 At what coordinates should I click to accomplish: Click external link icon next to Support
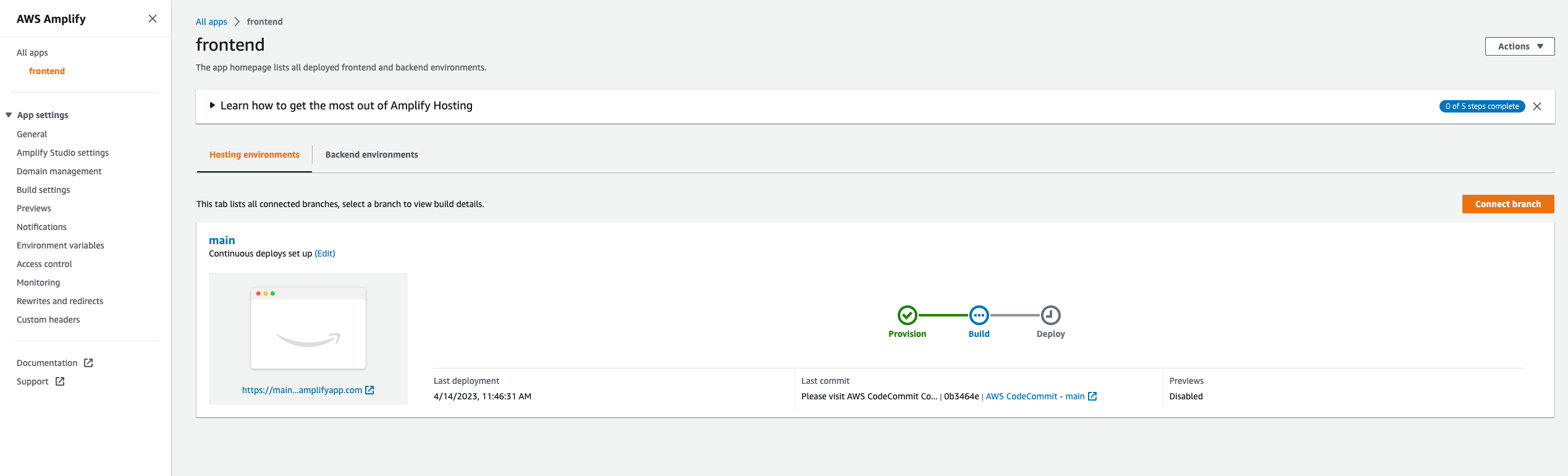[60, 381]
